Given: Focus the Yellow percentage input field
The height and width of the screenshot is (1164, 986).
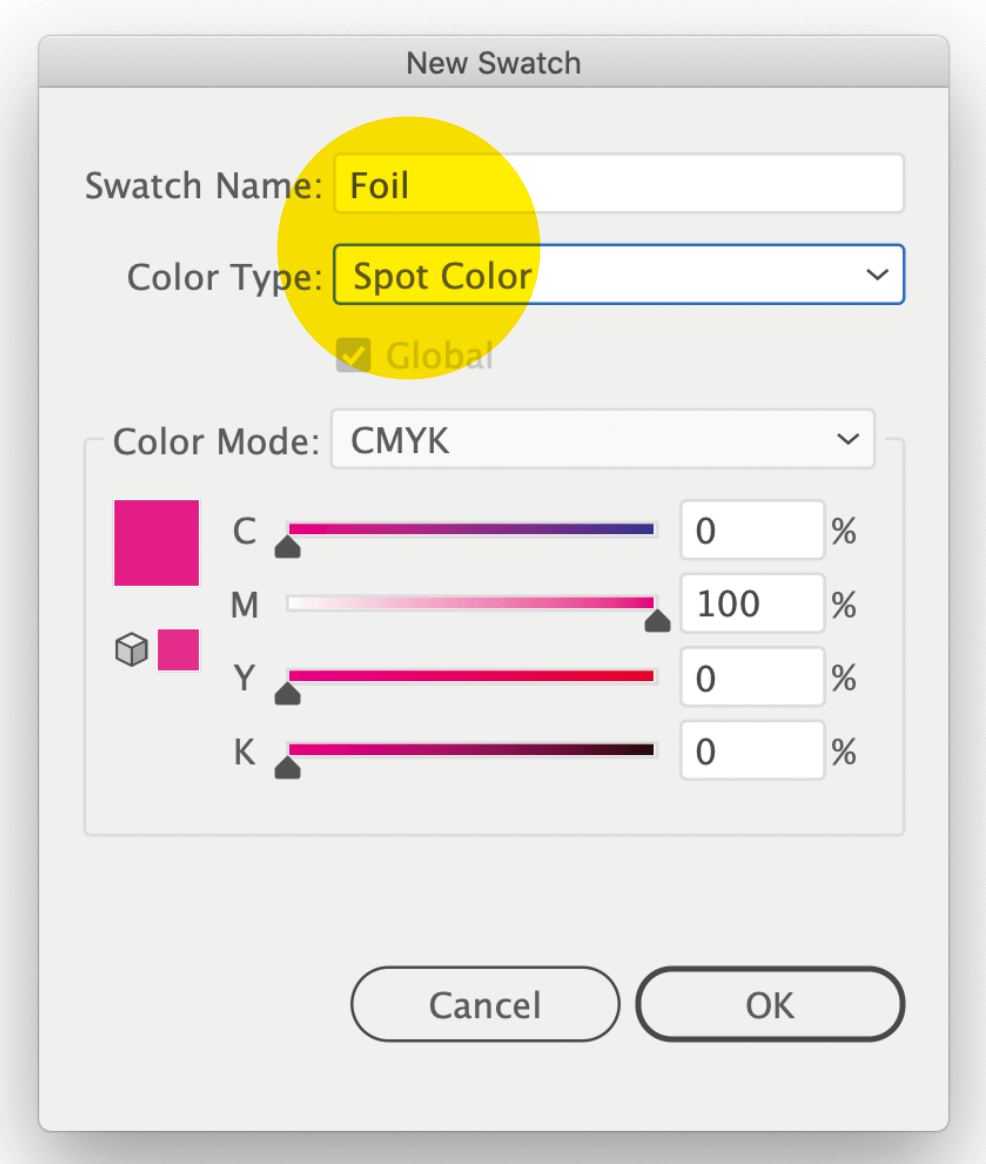Looking at the screenshot, I should (751, 679).
